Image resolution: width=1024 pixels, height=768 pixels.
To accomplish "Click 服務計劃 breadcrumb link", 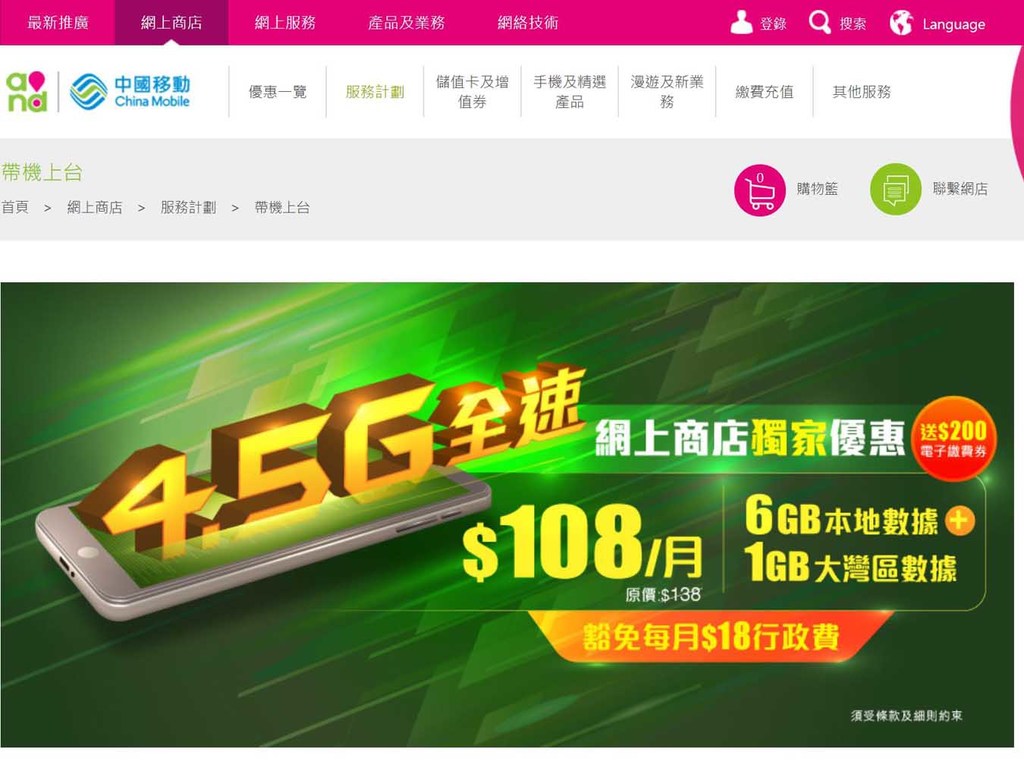I will point(188,207).
